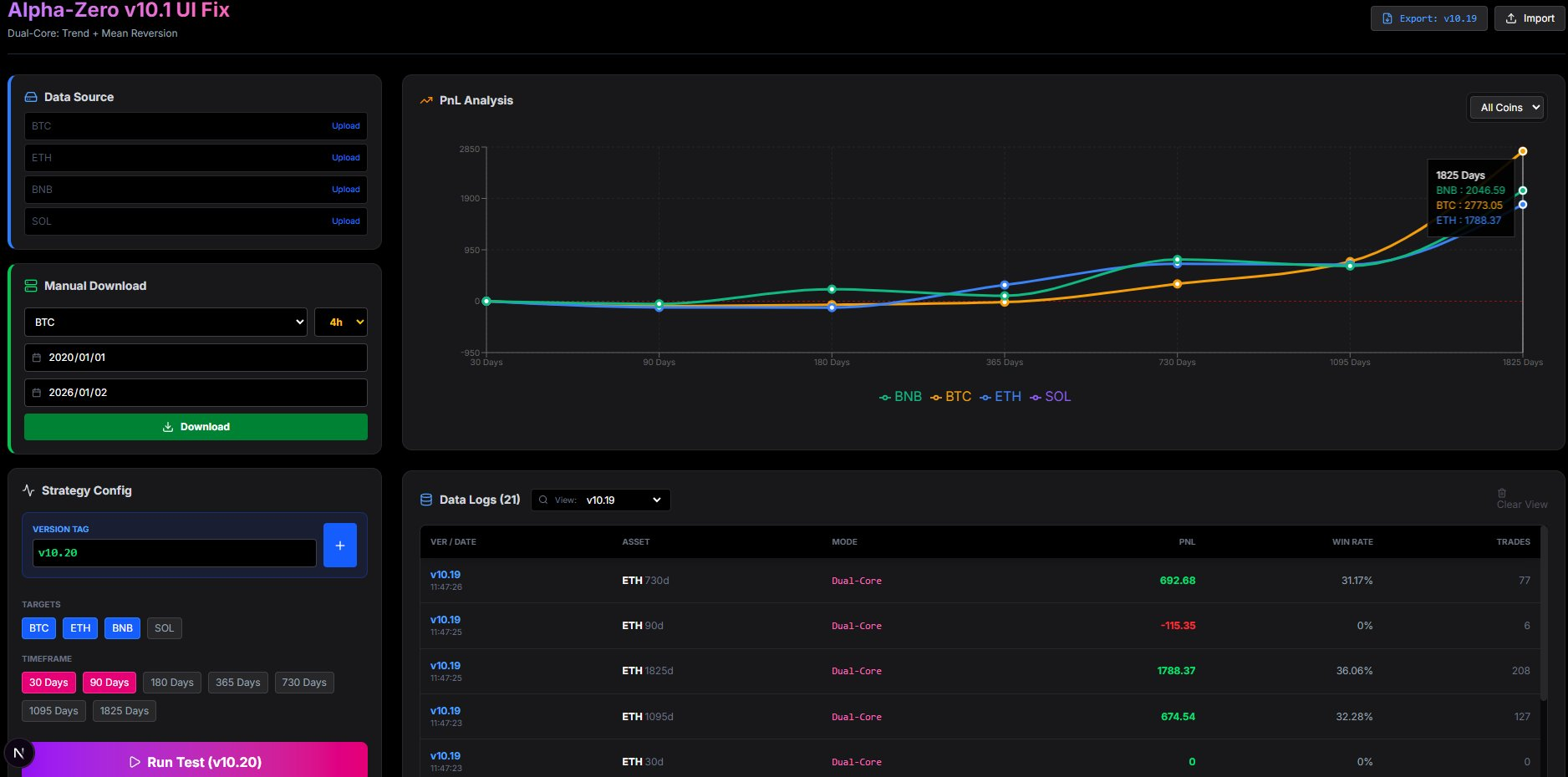Click the Data Logs database icon
The height and width of the screenshot is (777, 1568).
pyautogui.click(x=426, y=500)
